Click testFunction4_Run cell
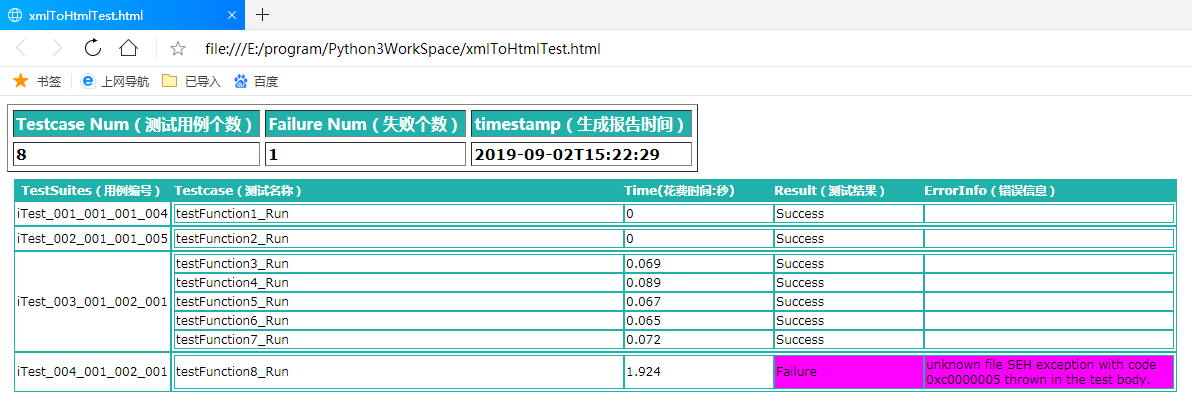 point(399,283)
